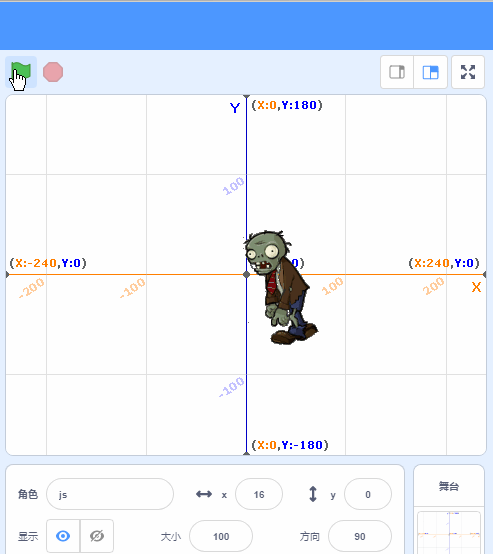Click the x position field showing 16
This screenshot has width=493, height=554.
(x=259, y=494)
